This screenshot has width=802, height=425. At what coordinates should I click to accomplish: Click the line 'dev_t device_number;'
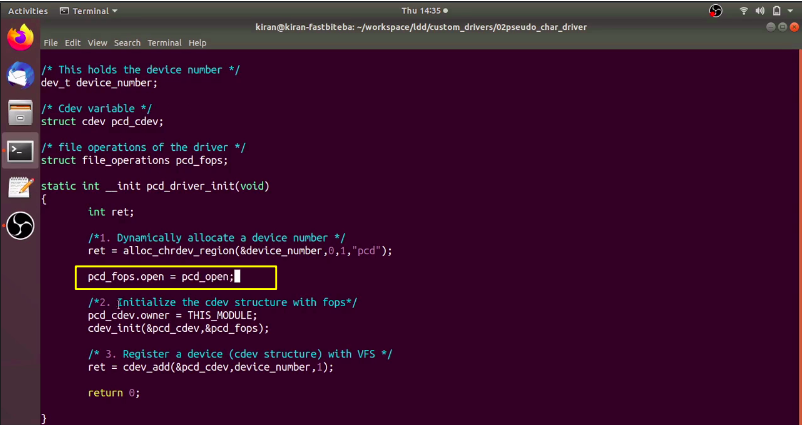pos(99,83)
